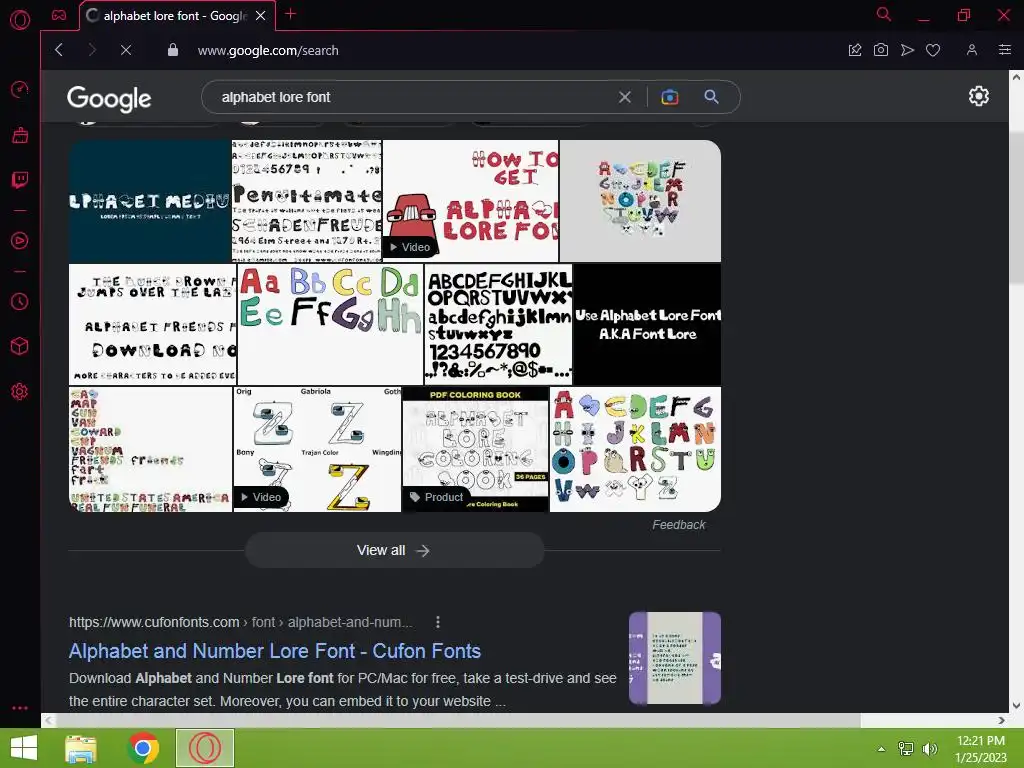Bookmark page with heart icon
The image size is (1024, 768).
pyautogui.click(x=933, y=50)
